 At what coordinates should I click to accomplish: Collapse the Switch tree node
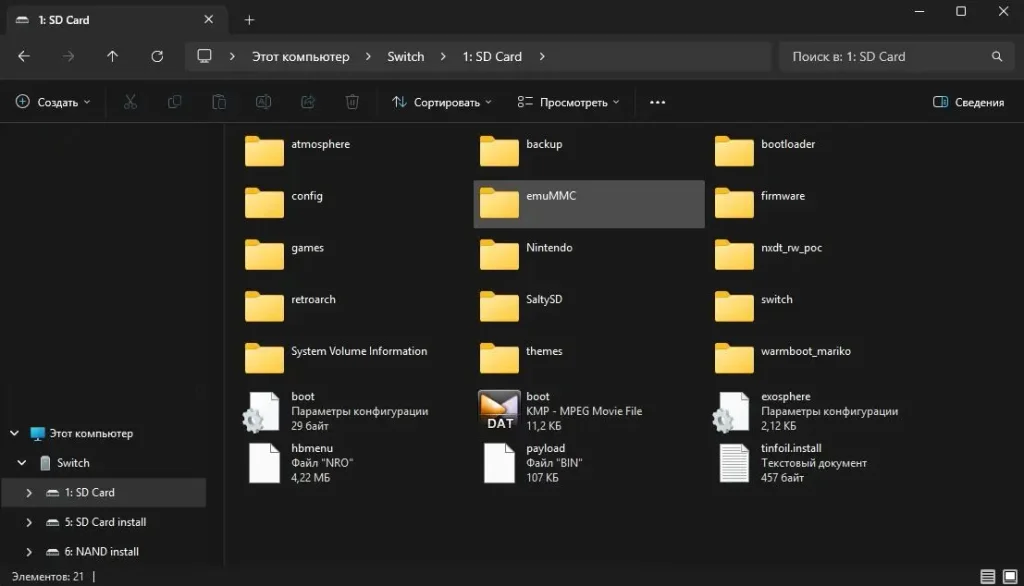(x=22, y=463)
